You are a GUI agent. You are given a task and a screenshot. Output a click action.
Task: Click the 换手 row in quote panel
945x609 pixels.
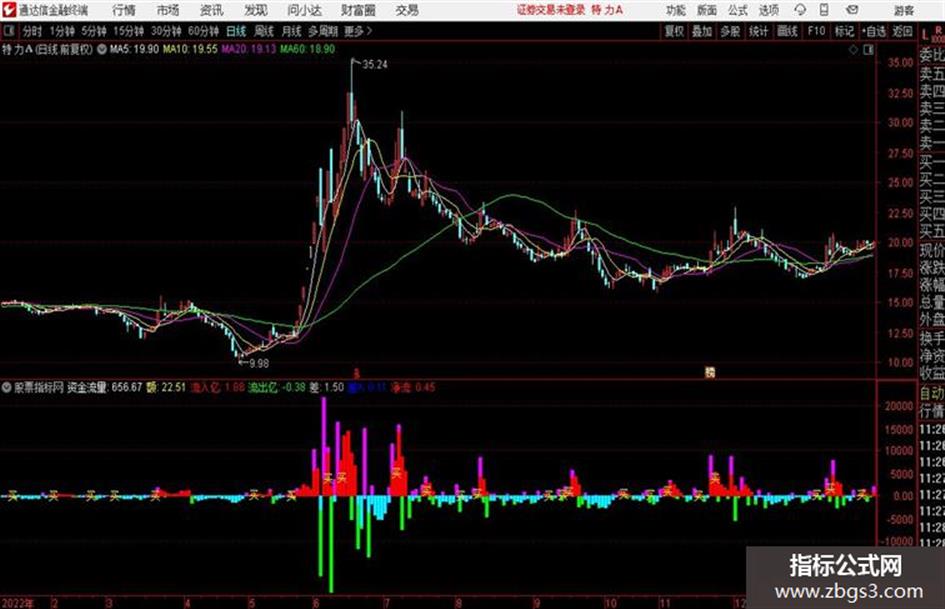coord(932,338)
